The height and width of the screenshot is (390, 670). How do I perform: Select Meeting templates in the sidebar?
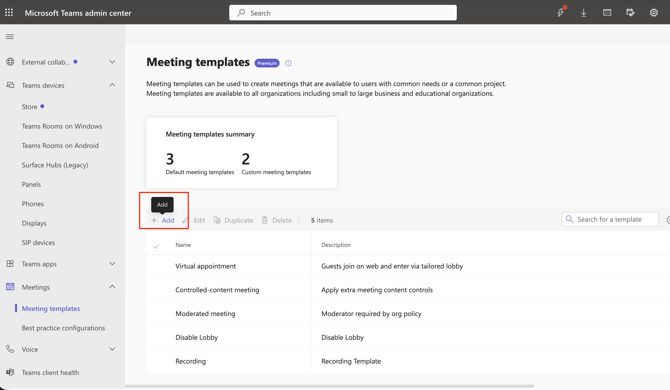pyautogui.click(x=51, y=308)
